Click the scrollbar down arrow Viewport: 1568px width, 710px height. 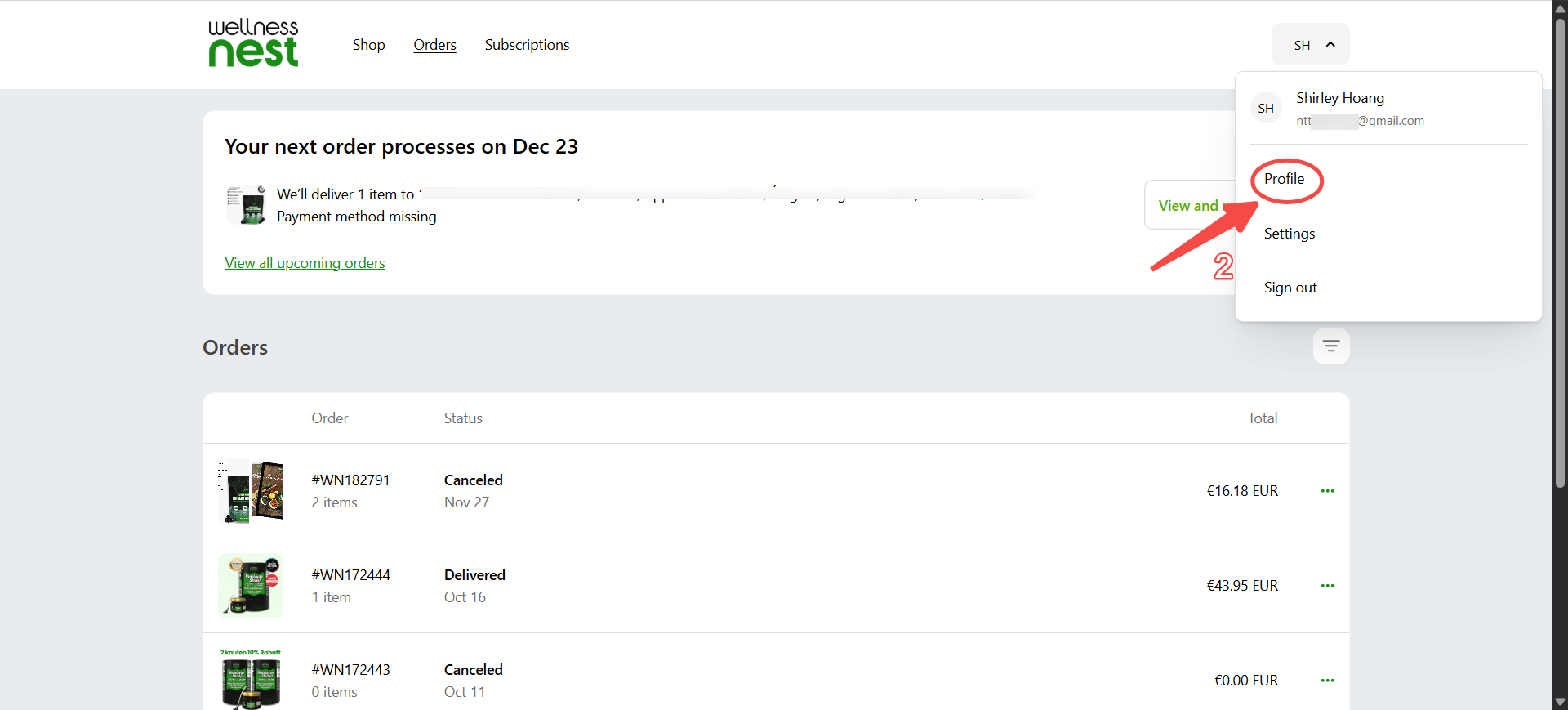pyautogui.click(x=1560, y=702)
